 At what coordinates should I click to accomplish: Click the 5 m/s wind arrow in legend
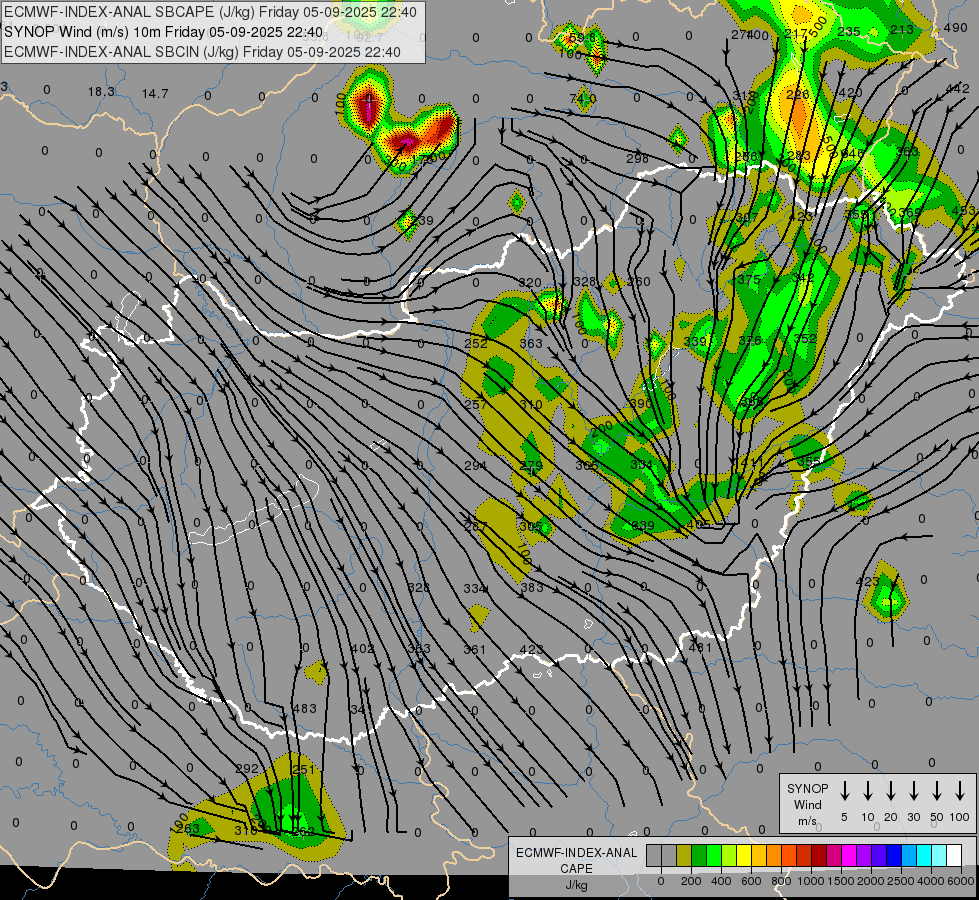(844, 791)
